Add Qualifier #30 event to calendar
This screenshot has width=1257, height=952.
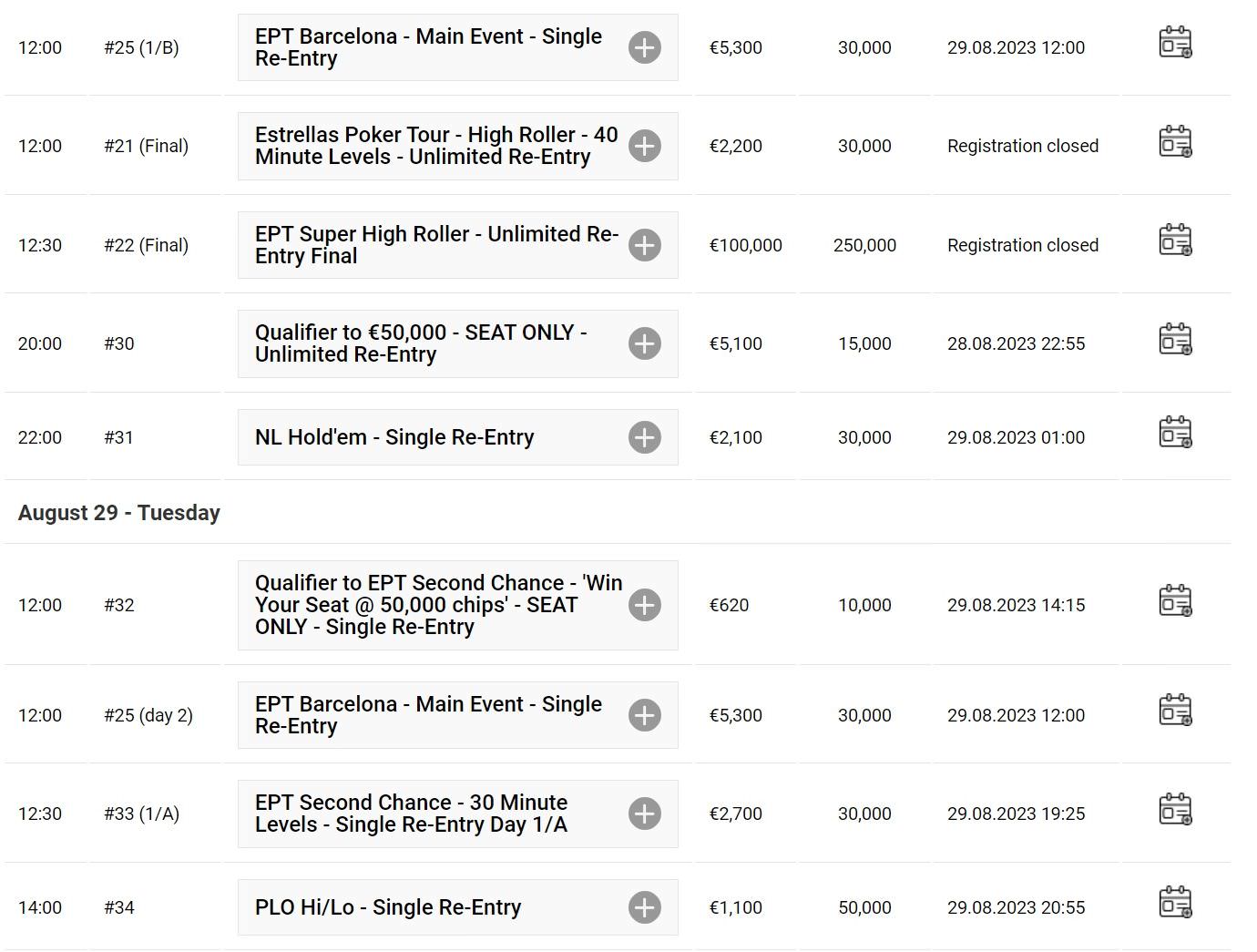1175,339
